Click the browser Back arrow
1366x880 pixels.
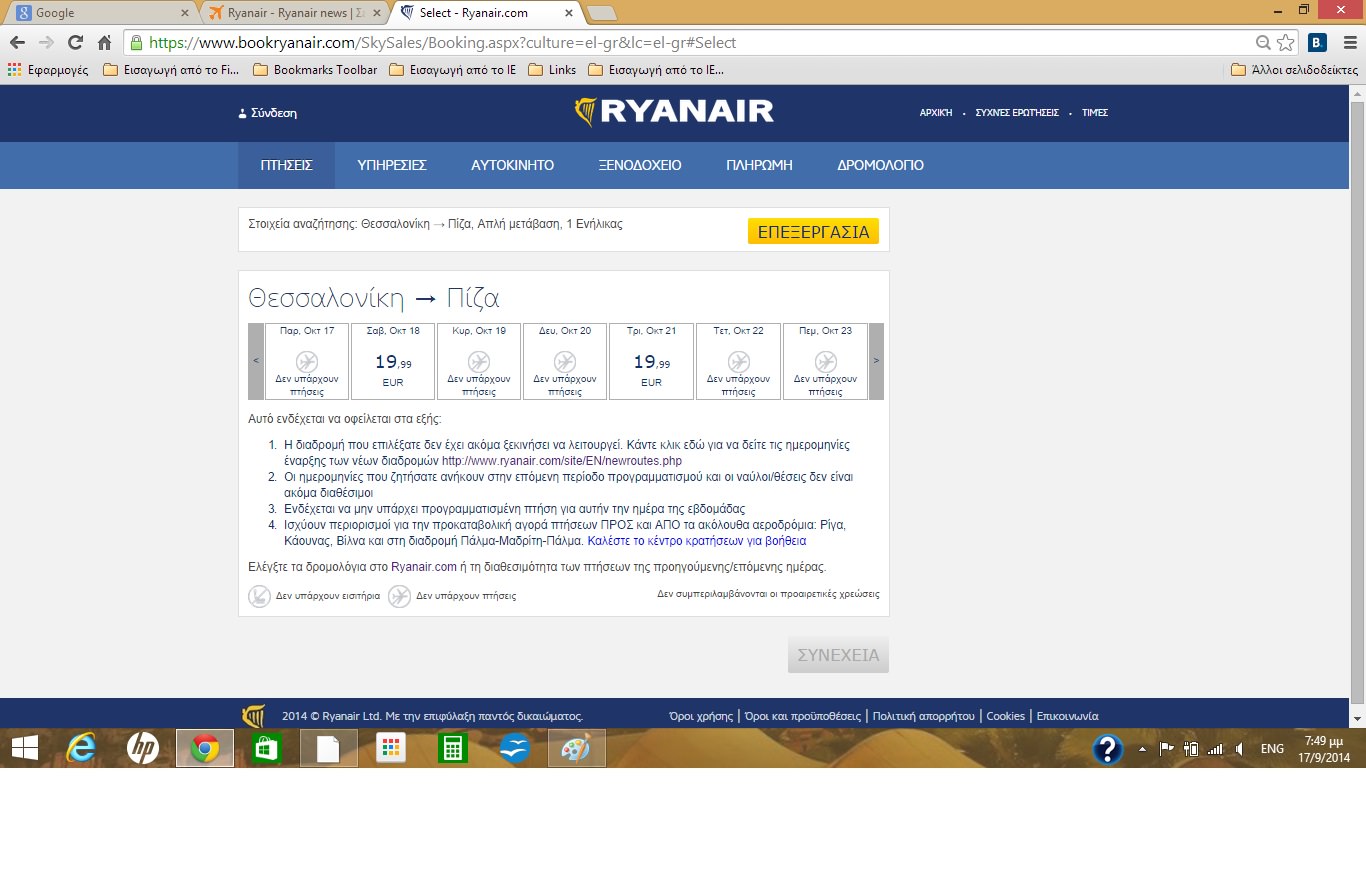(17, 43)
